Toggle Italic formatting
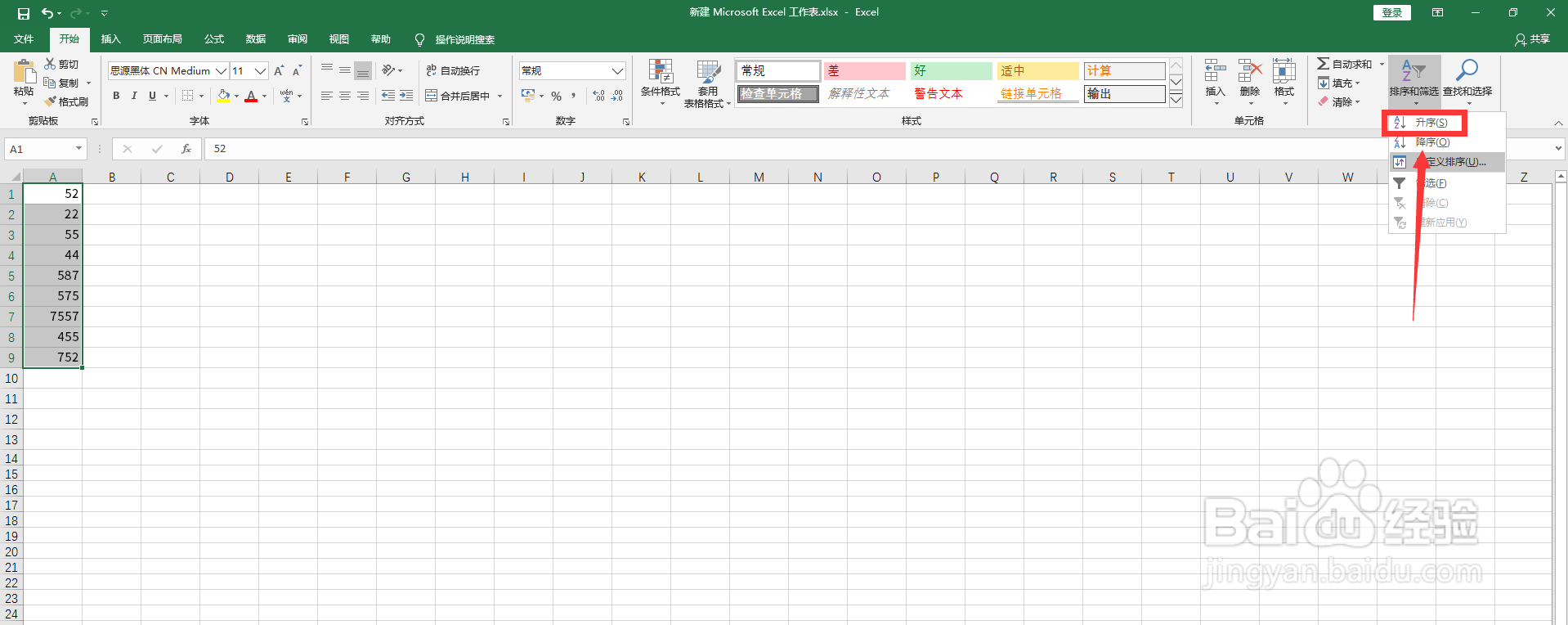Viewport: 1568px width, 625px height. click(134, 96)
